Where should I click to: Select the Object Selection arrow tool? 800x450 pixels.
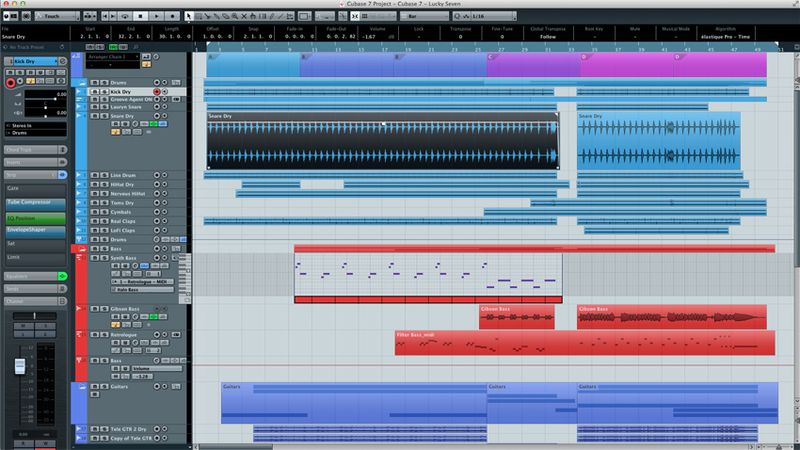pyautogui.click(x=189, y=16)
